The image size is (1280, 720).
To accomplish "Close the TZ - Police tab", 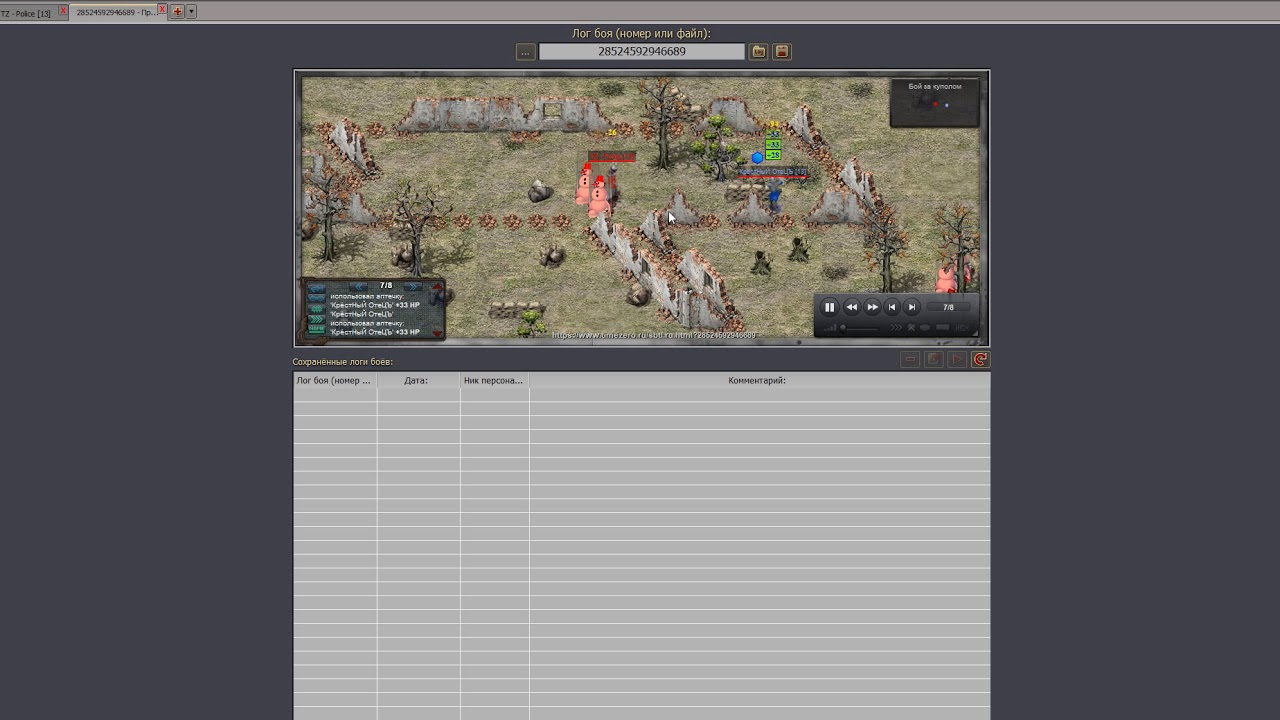I will tap(63, 10).
